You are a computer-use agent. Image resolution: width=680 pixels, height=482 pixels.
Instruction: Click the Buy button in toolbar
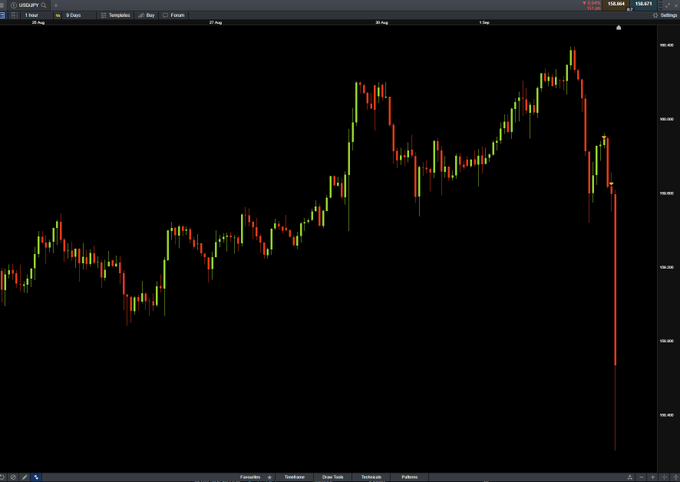147,15
